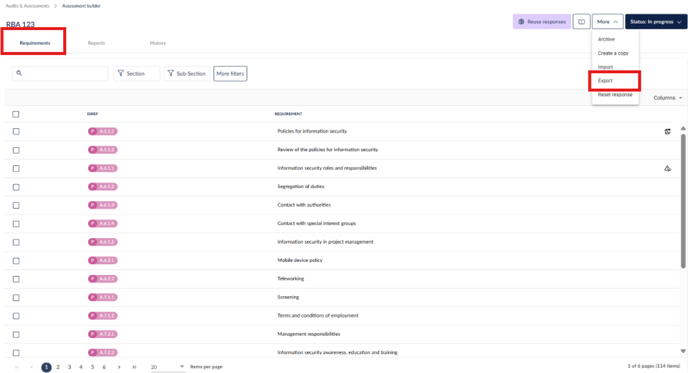Click the scroll down arrow of table
The image size is (688, 373).
683,351
